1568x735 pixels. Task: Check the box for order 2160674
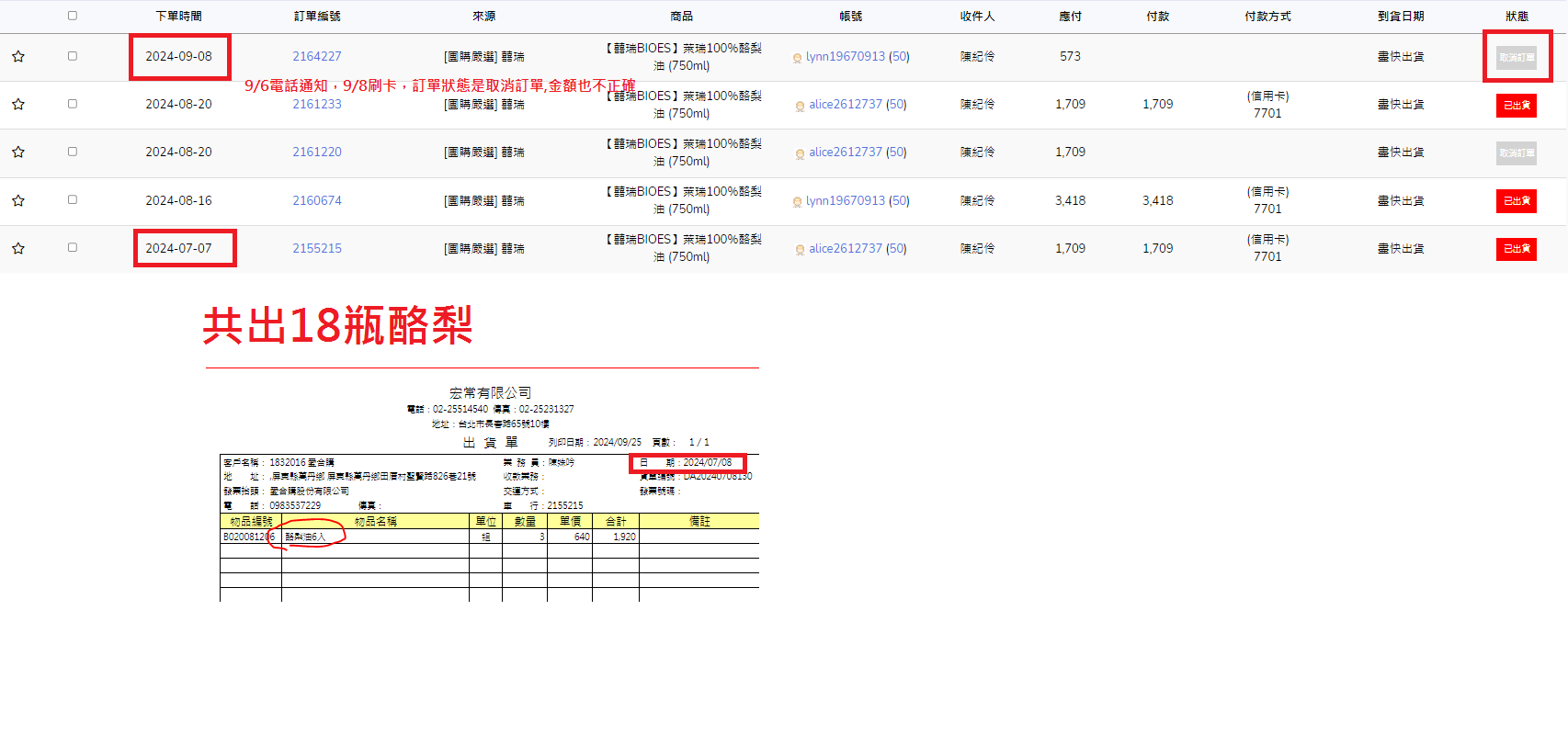click(73, 199)
